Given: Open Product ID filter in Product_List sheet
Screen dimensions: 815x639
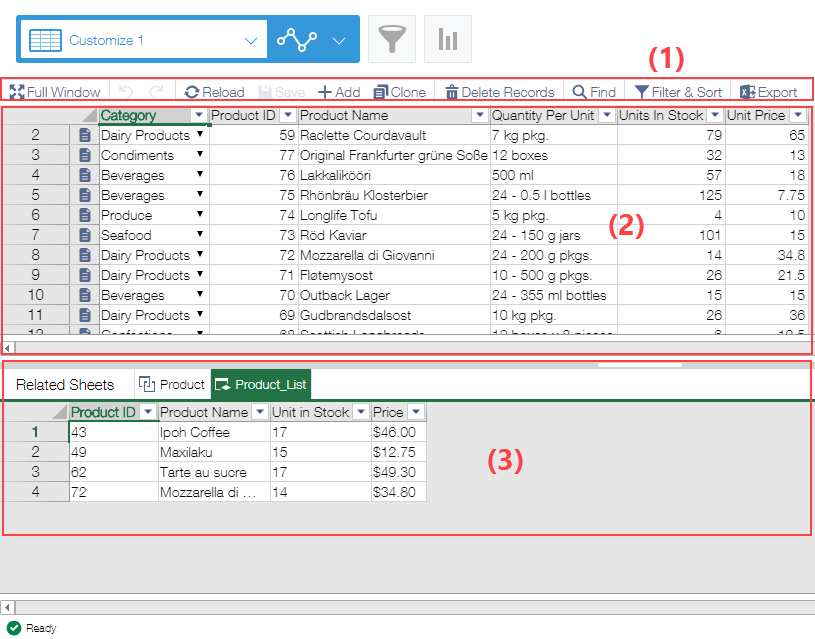Looking at the screenshot, I should (148, 412).
